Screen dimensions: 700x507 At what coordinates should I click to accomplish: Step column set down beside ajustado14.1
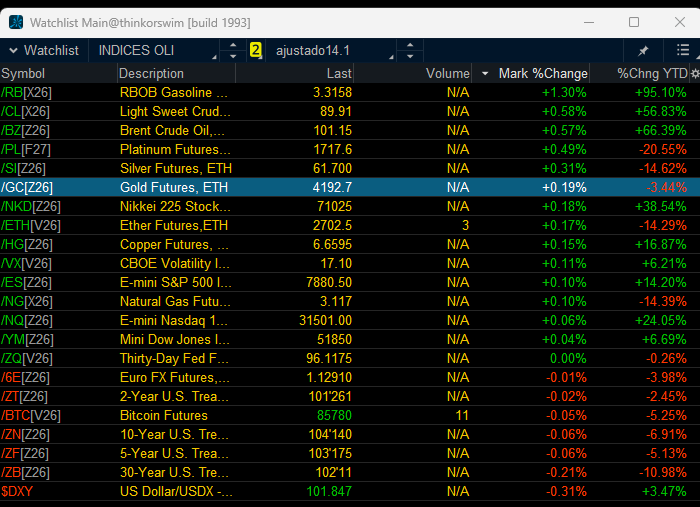coord(410,56)
